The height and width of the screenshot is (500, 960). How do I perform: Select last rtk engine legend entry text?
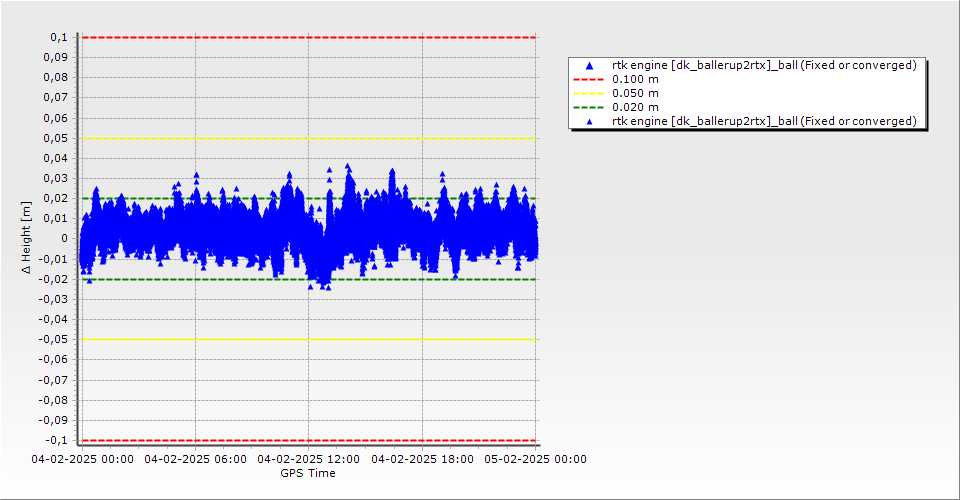[764, 121]
